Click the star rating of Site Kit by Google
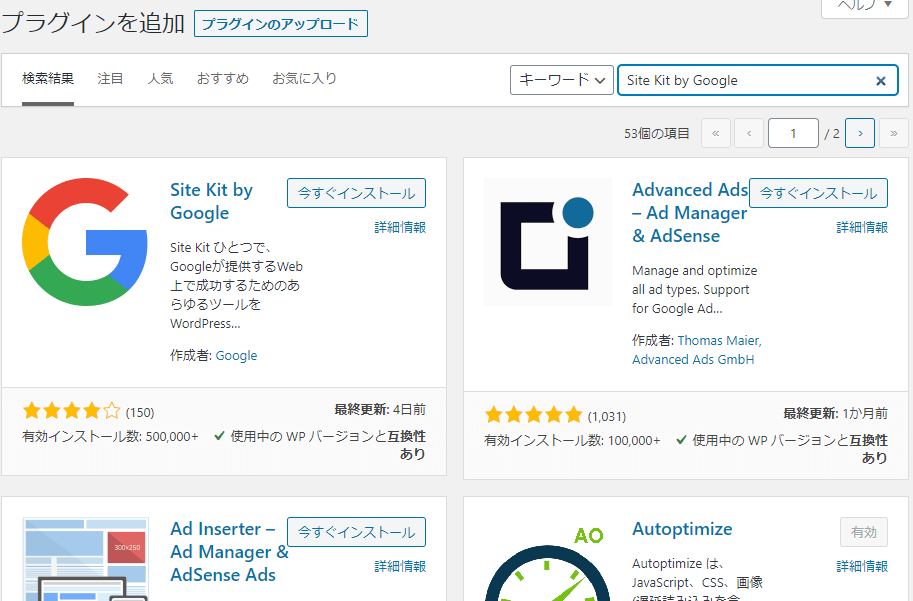This screenshot has width=913, height=601. tap(72, 411)
